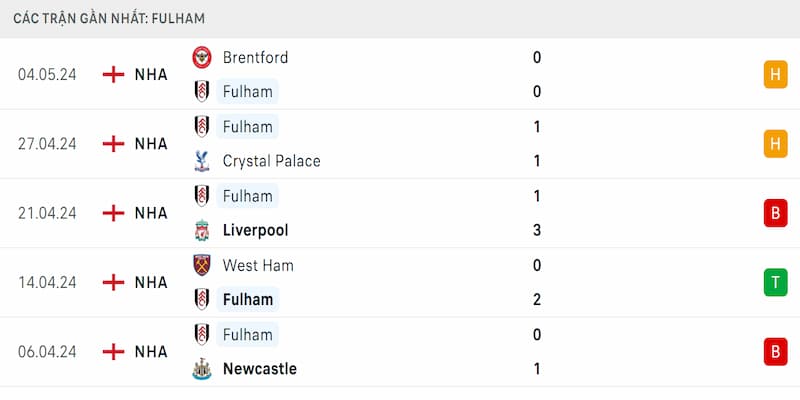Viewport: 800px width, 400px height.
Task: Open the Newcastle team link
Action: tap(259, 369)
